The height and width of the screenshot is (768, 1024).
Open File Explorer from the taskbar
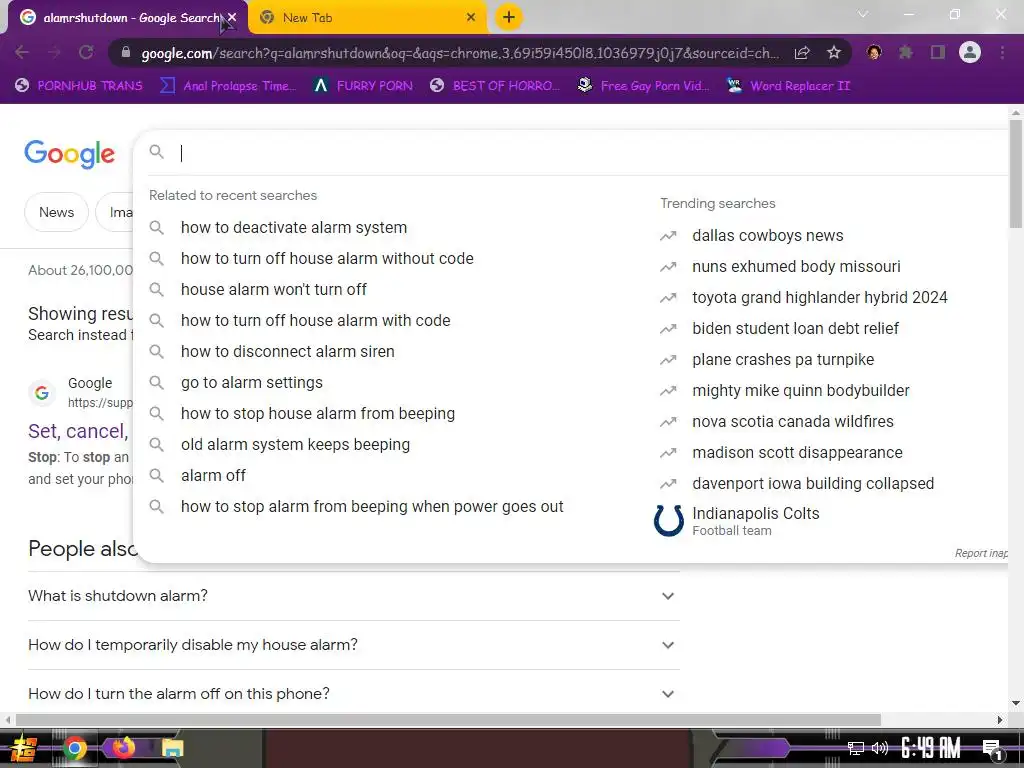172,748
